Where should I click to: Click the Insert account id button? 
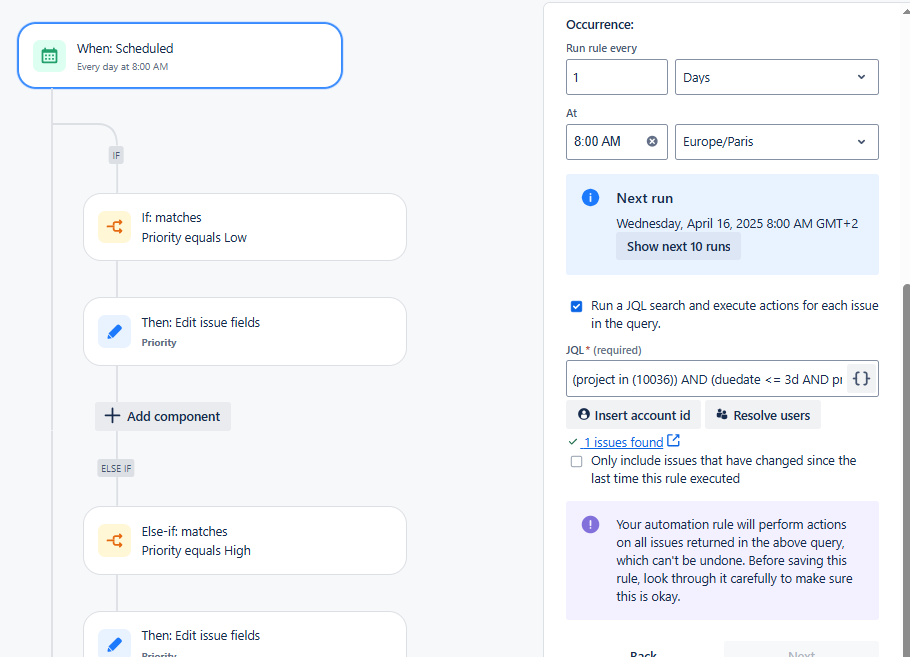point(634,415)
